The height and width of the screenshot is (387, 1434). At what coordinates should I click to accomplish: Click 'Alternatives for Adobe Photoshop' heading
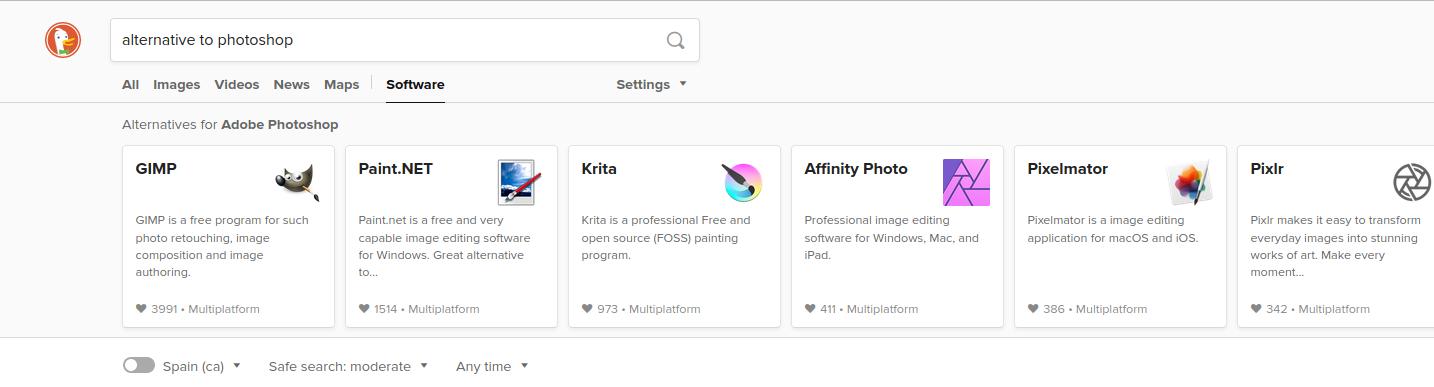click(x=230, y=125)
